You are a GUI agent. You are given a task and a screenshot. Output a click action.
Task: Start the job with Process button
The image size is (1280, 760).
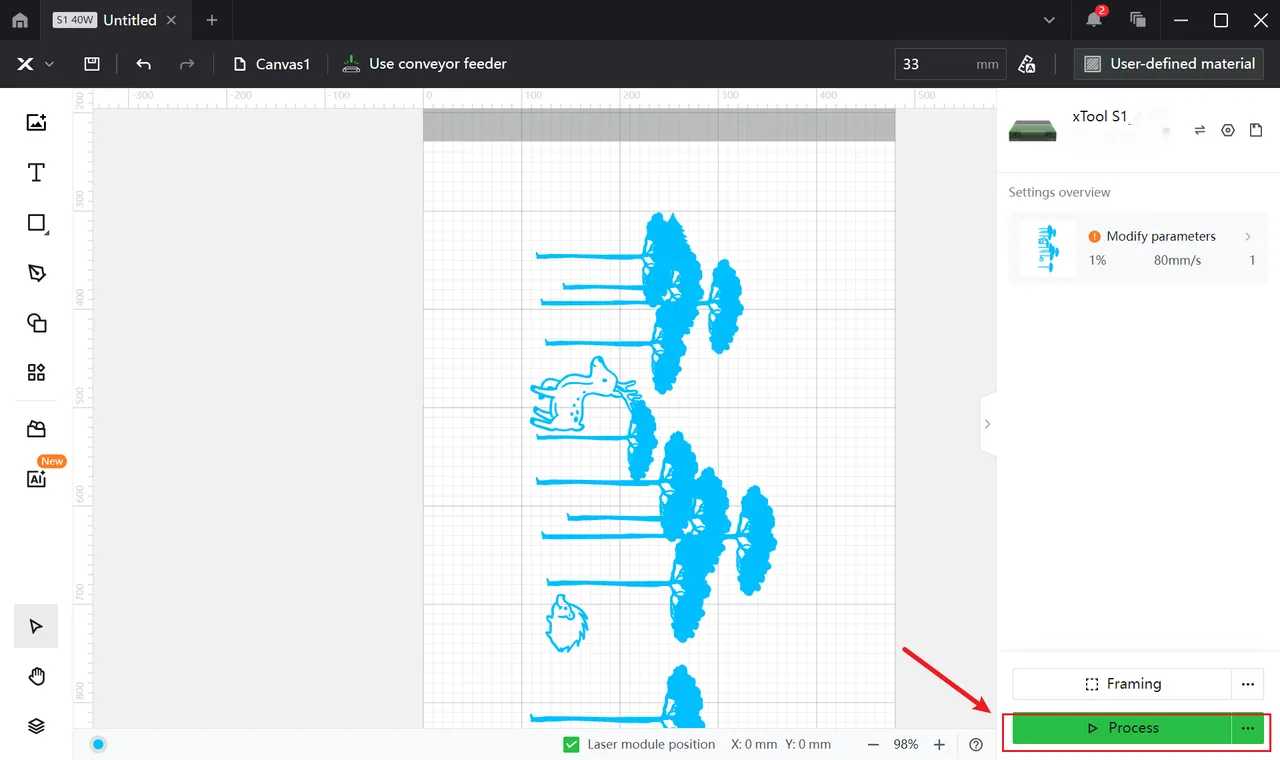click(x=1122, y=728)
